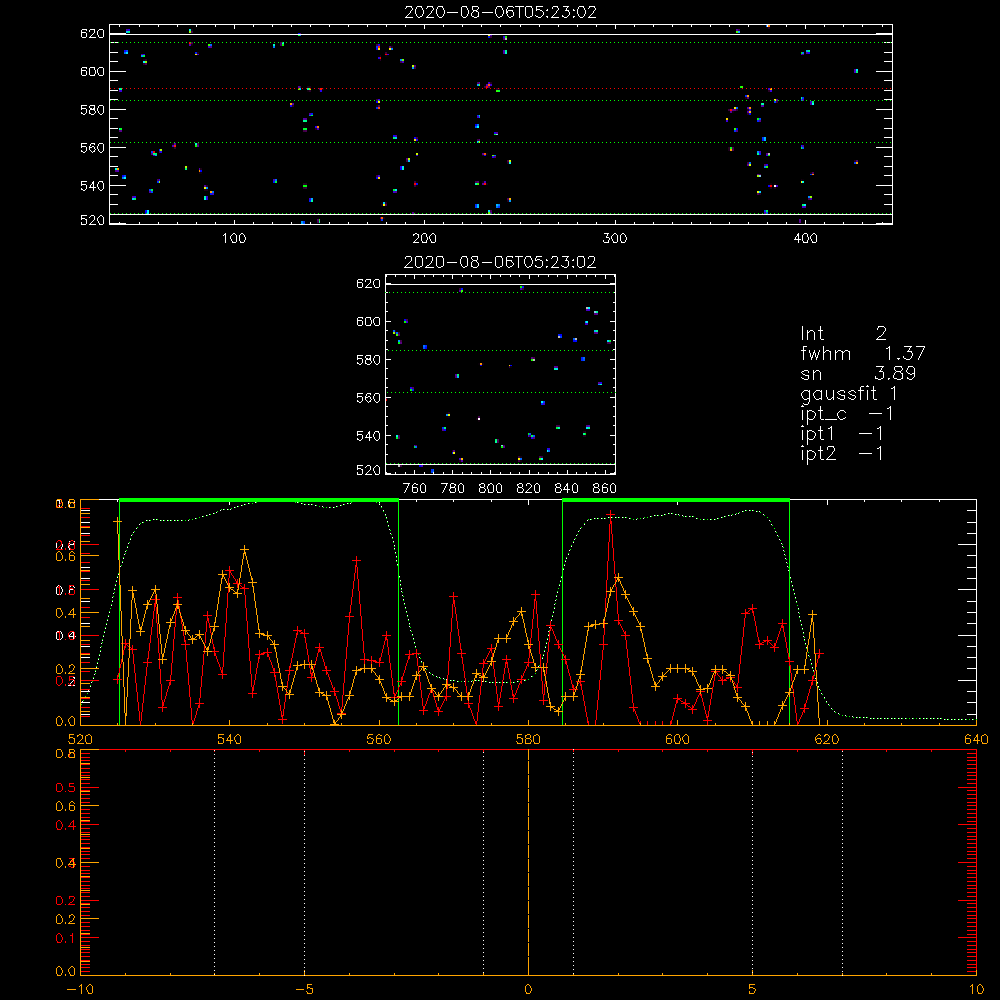Viewport: 1000px width, 1000px height.
Task: Click the 300 tick label on the top plot
Action: tap(615, 239)
